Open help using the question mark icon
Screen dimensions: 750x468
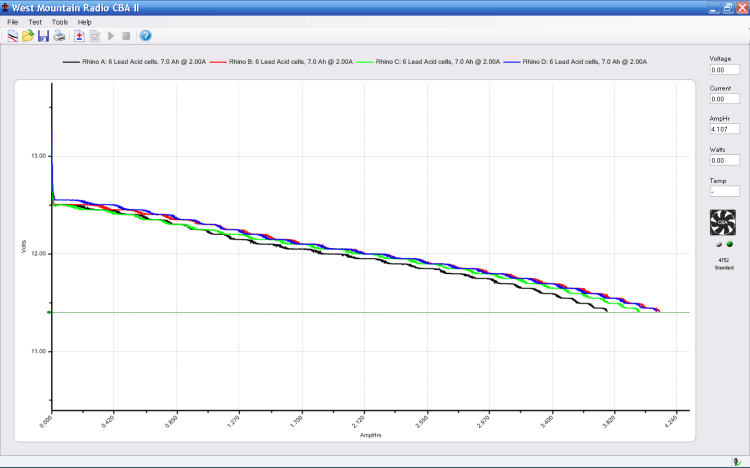[145, 36]
